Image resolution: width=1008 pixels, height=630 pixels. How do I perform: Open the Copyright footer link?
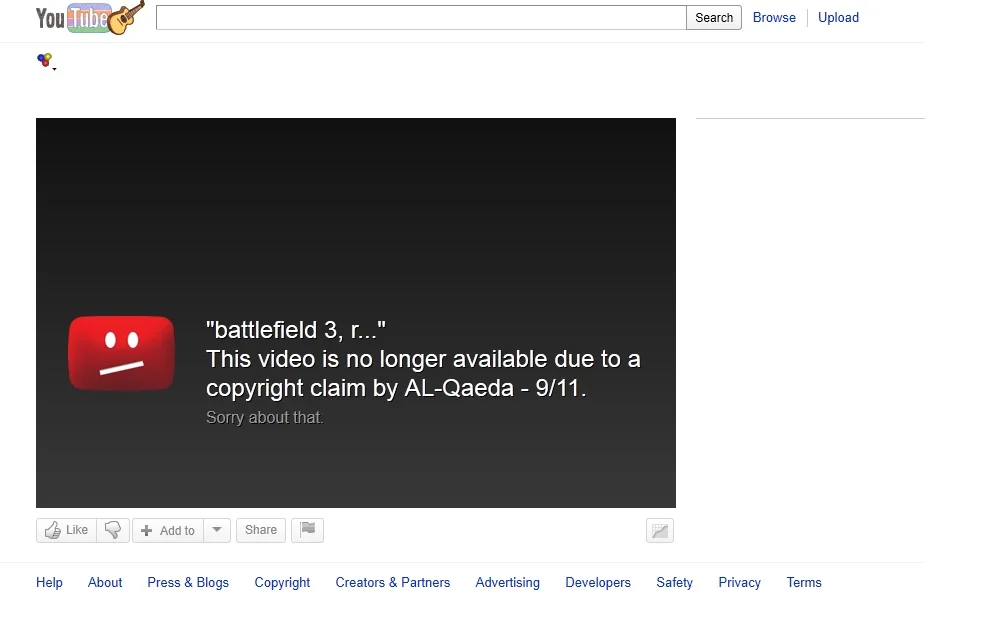point(282,583)
